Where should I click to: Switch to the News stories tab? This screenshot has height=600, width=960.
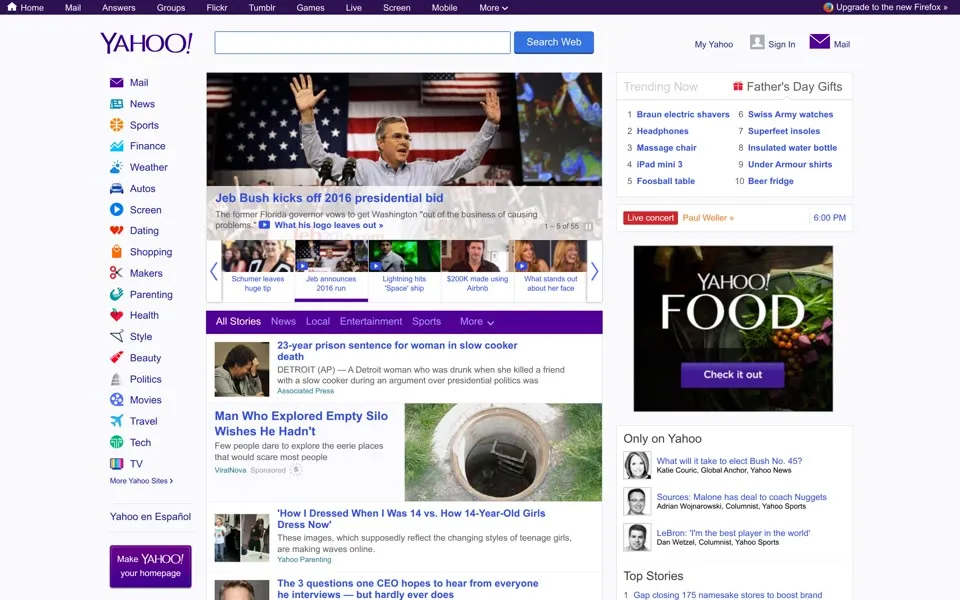283,321
